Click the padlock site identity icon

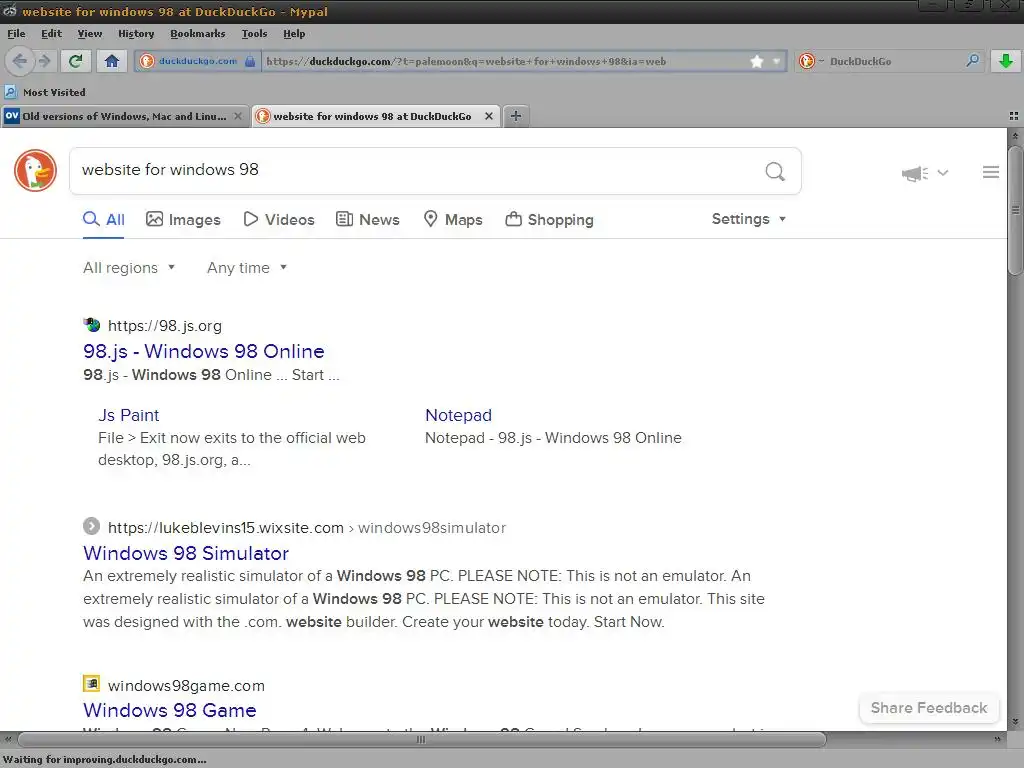tap(249, 61)
